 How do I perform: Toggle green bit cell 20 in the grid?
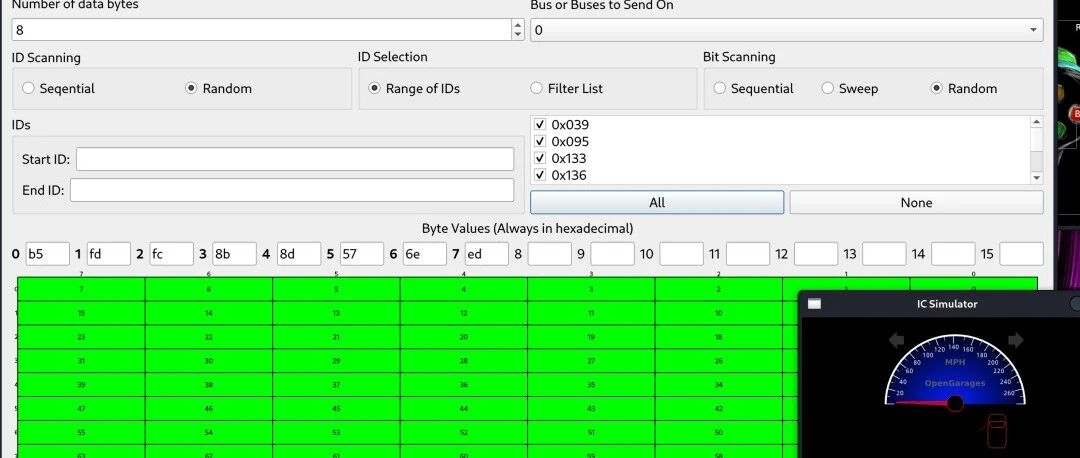464,337
